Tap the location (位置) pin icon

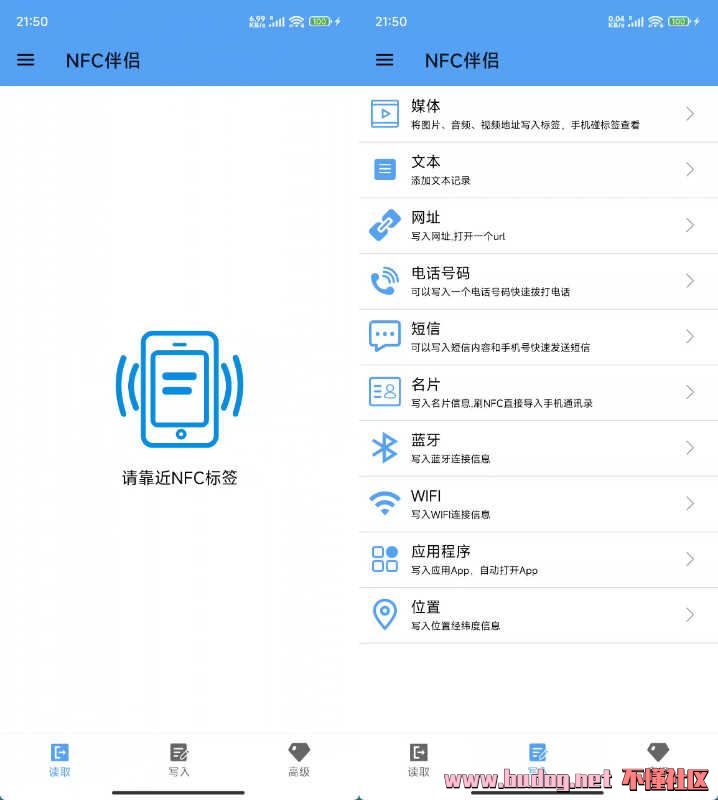[385, 614]
